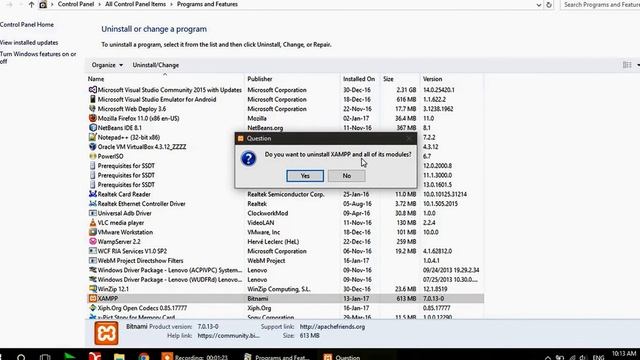Select the WinZip Computing, S.L. publisher cell

[x=279, y=289]
